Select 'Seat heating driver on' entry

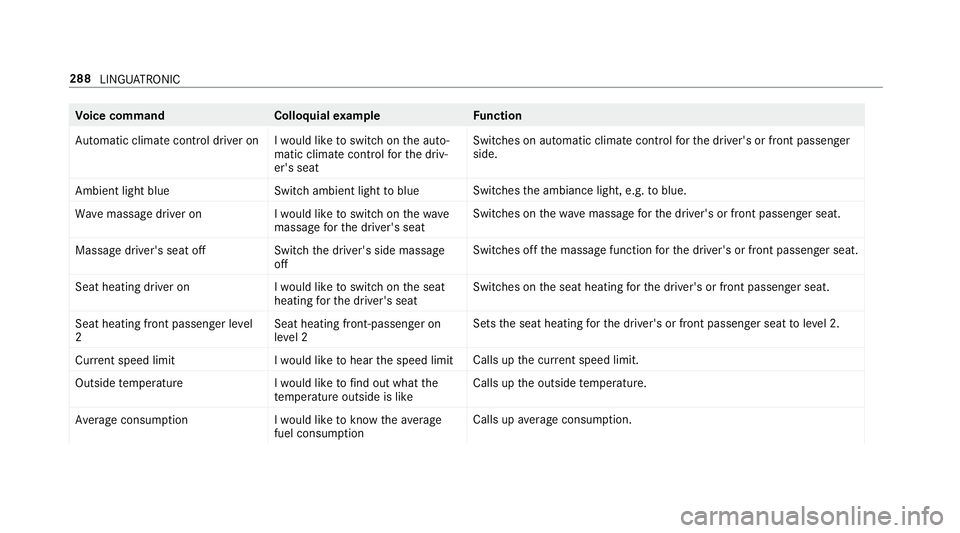pos(132,287)
